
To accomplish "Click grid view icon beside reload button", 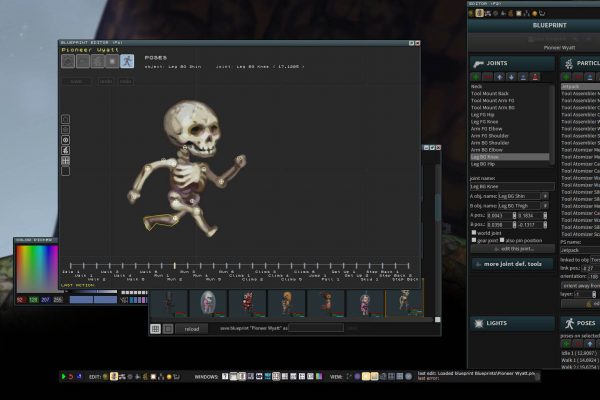I will 155,329.
